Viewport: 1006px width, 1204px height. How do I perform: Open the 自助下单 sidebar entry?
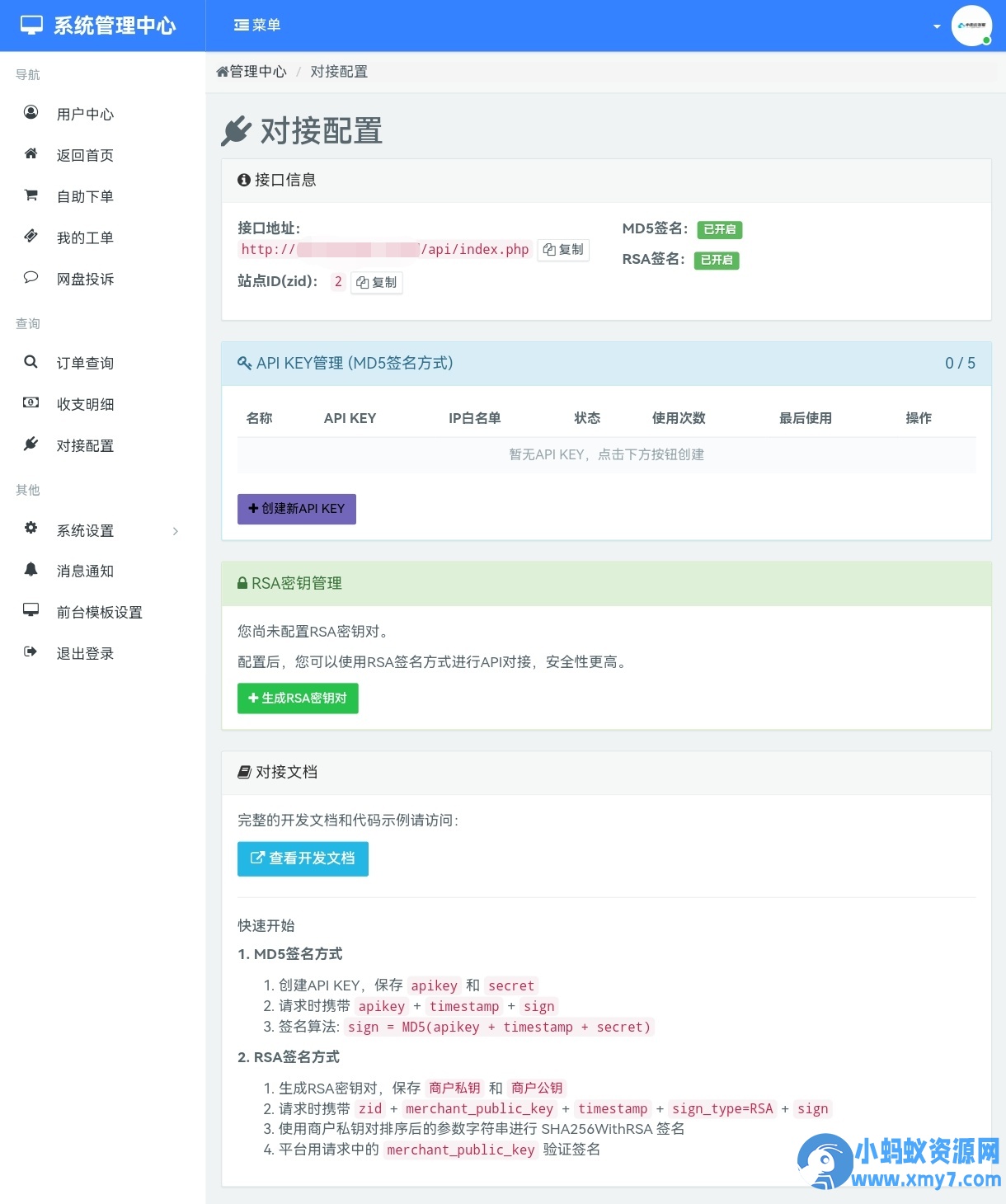point(85,196)
